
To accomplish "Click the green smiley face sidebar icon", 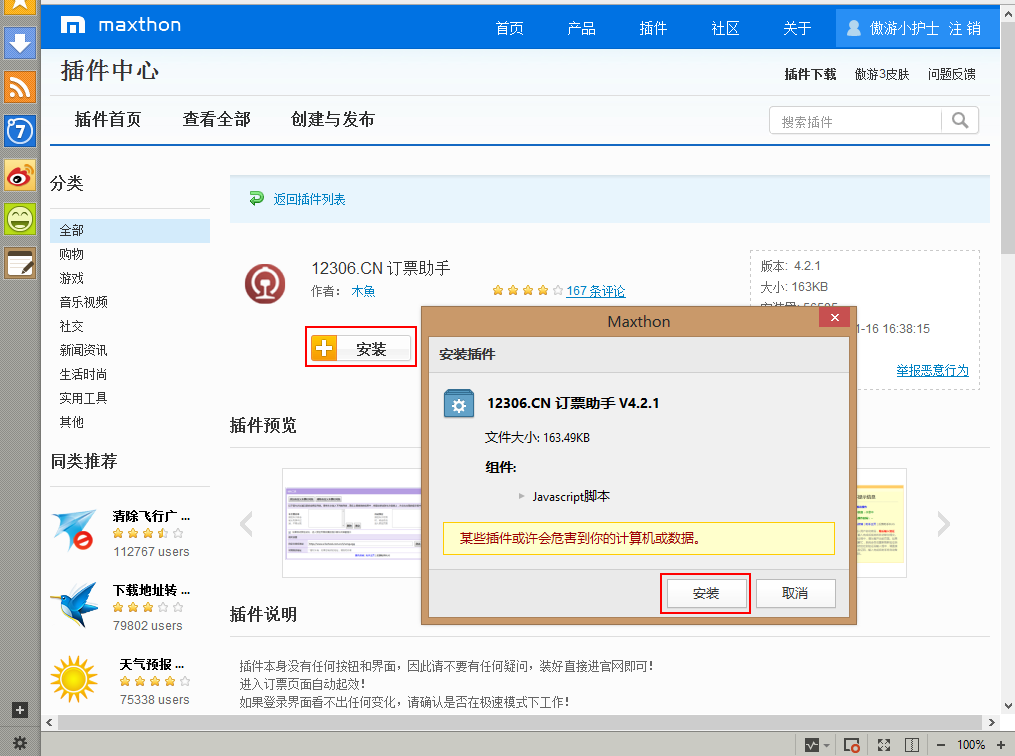I will pos(19,219).
